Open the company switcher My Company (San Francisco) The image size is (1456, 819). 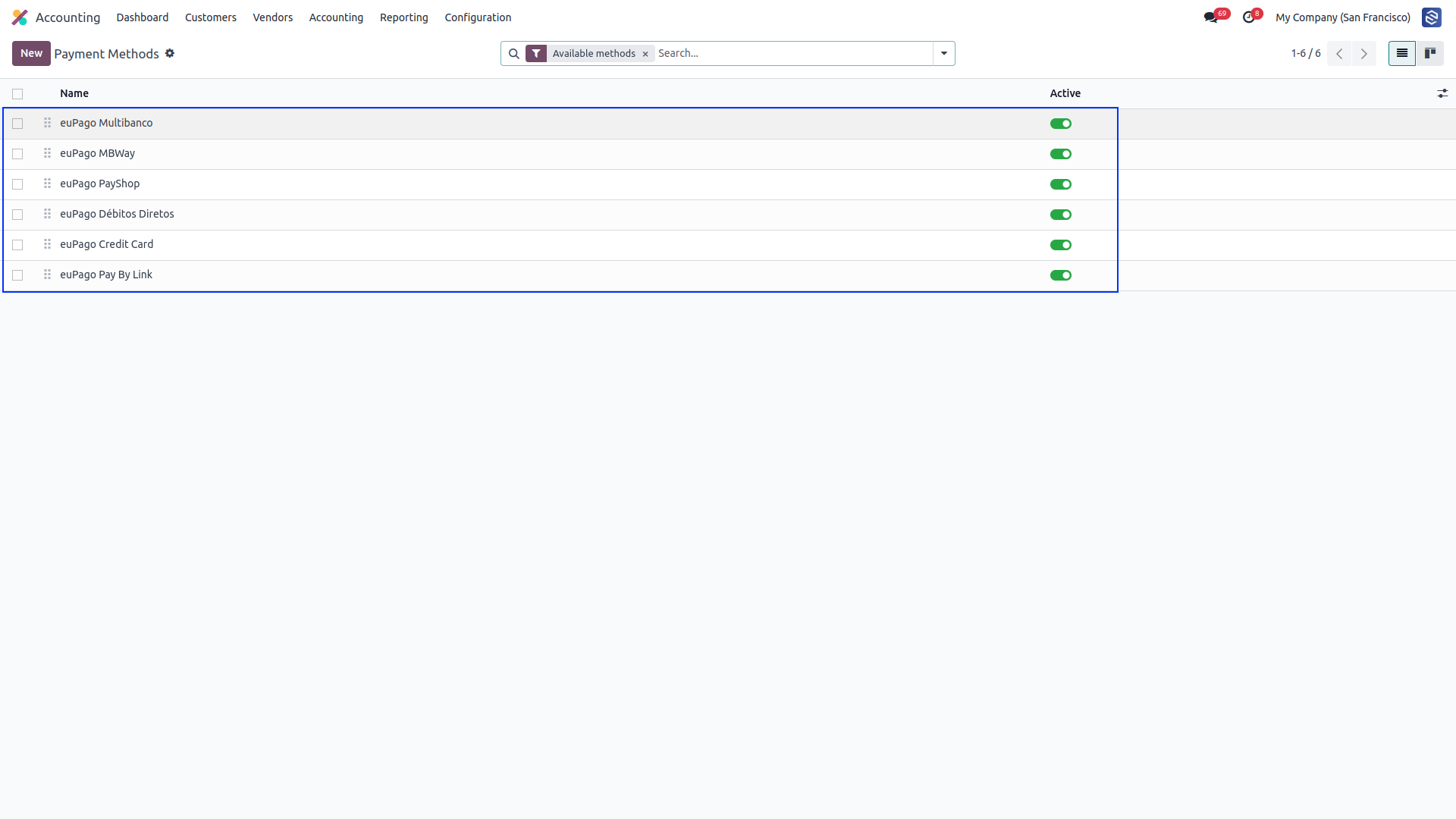pos(1342,17)
